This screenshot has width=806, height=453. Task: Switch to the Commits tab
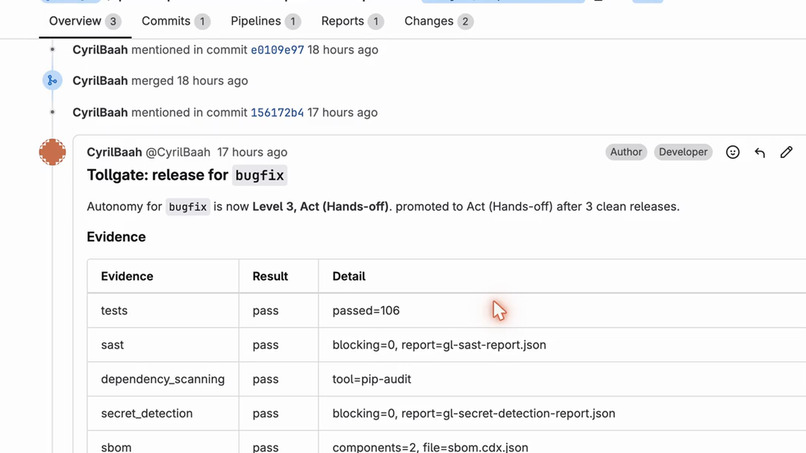(x=175, y=21)
